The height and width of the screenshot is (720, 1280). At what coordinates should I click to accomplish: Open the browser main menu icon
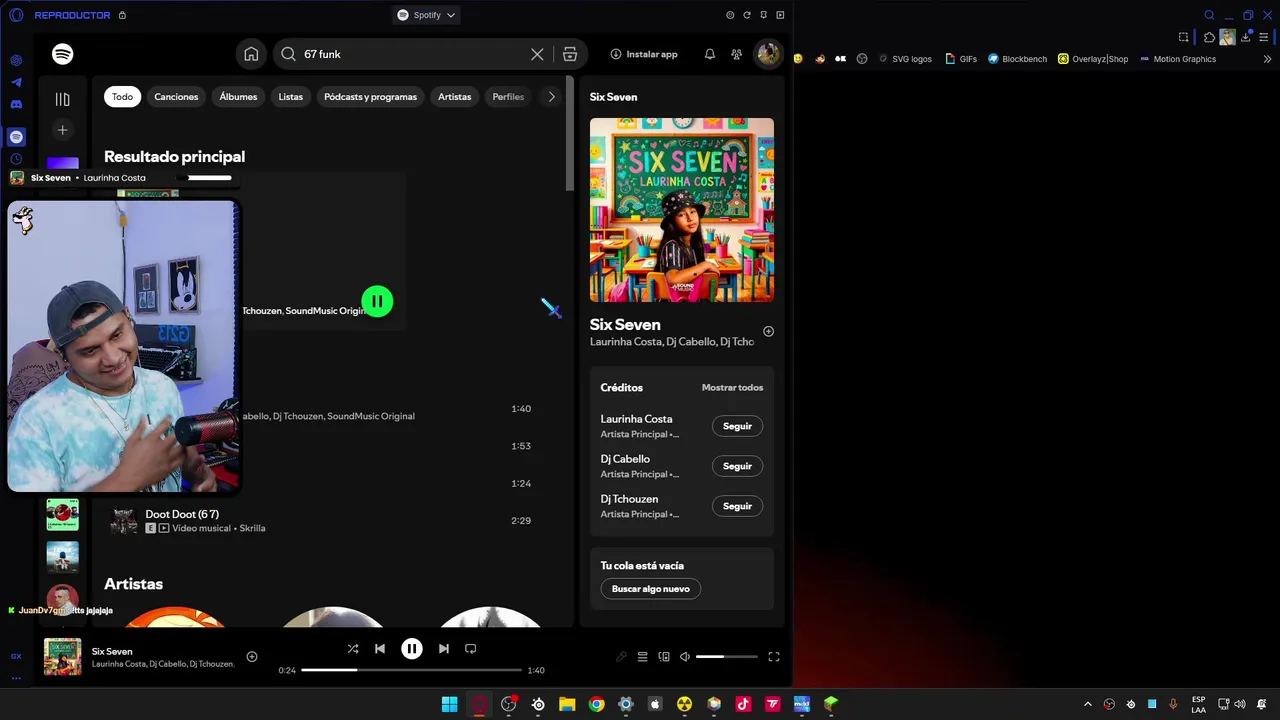tap(1265, 37)
